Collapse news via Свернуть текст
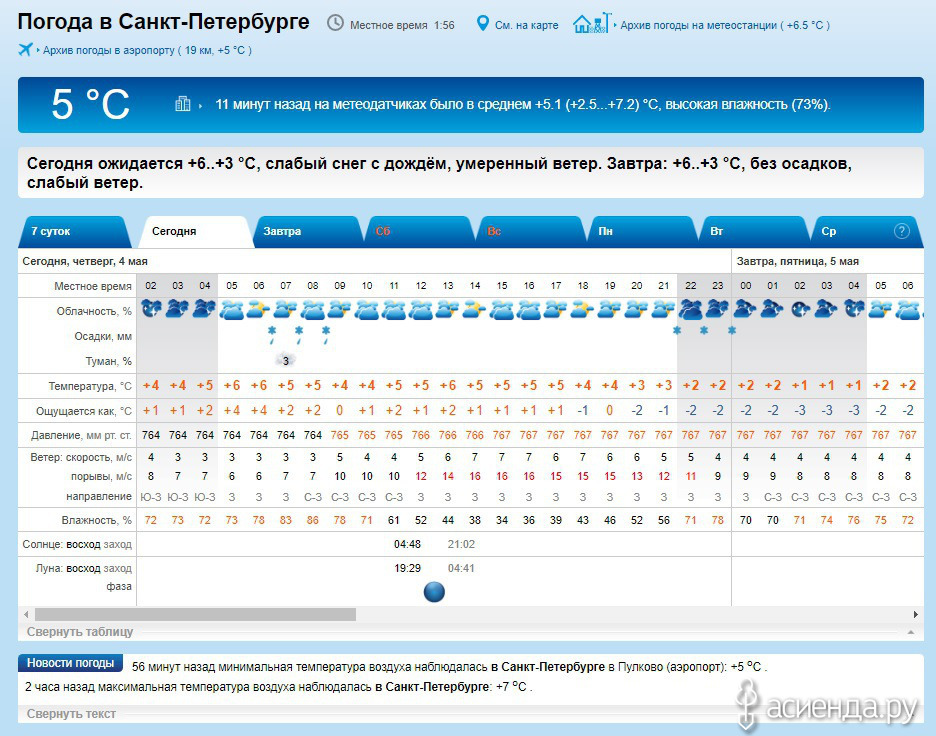 point(71,713)
